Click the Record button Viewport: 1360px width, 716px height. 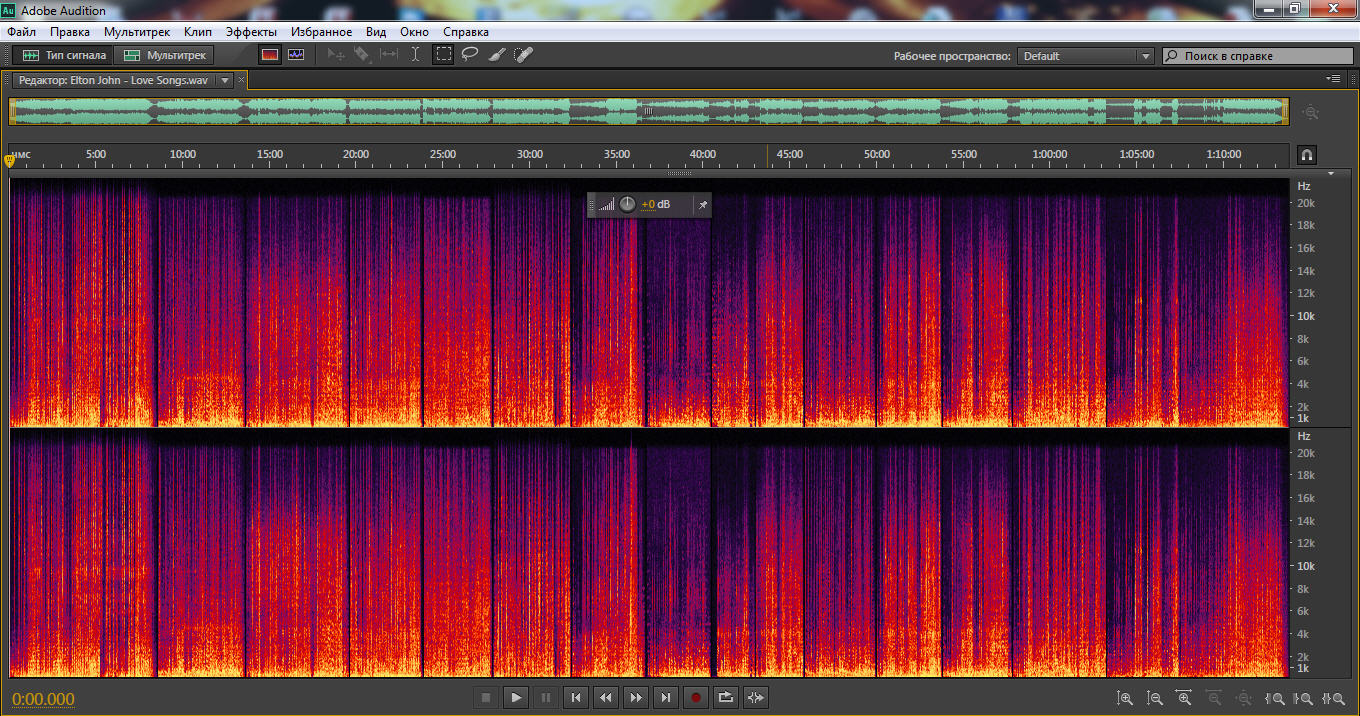(696, 697)
